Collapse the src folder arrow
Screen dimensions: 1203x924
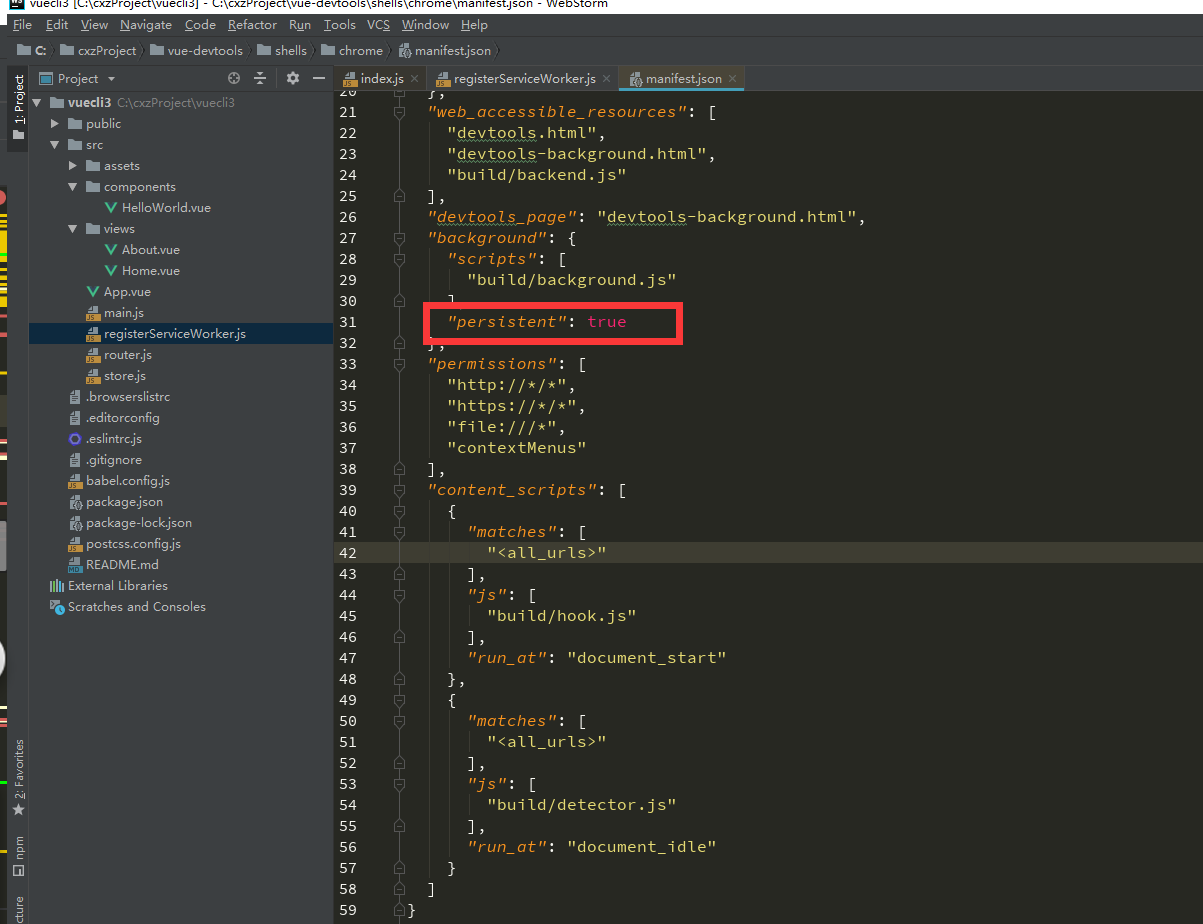click(x=56, y=145)
